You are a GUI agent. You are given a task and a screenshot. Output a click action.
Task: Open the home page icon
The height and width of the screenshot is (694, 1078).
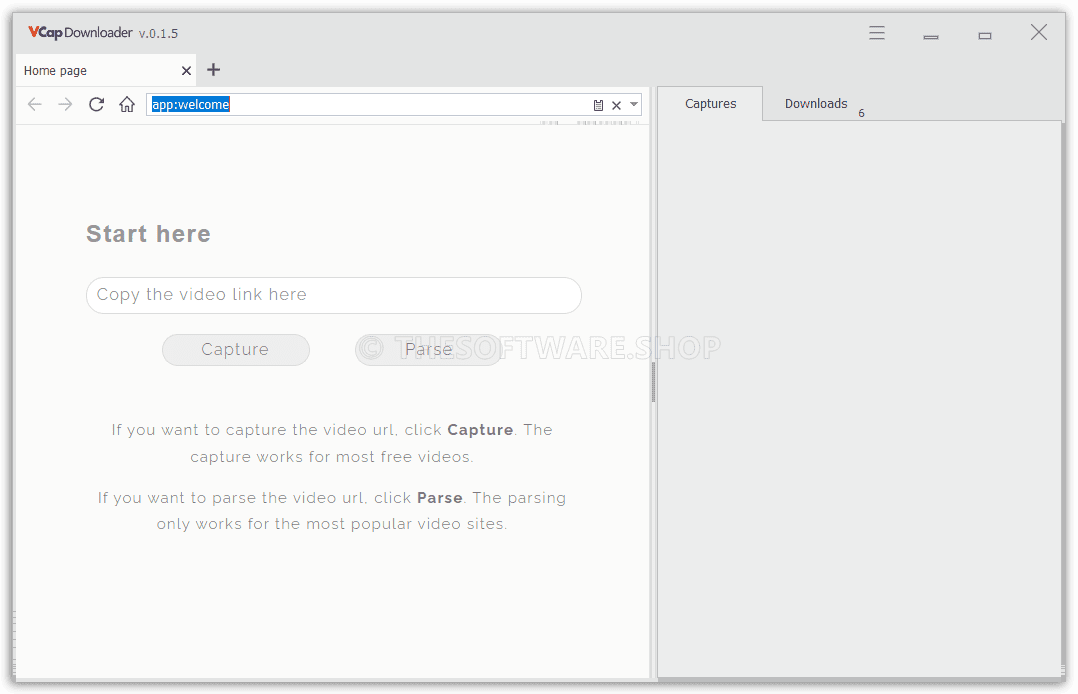pyautogui.click(x=126, y=105)
